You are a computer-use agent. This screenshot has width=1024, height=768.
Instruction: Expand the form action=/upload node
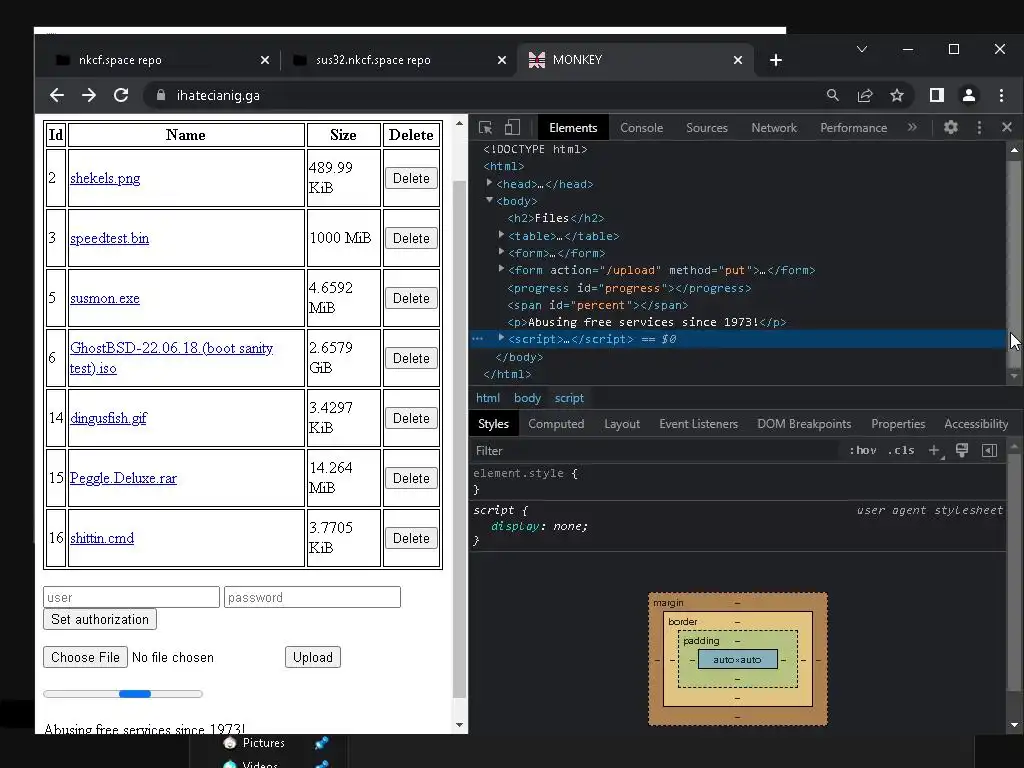click(501, 269)
